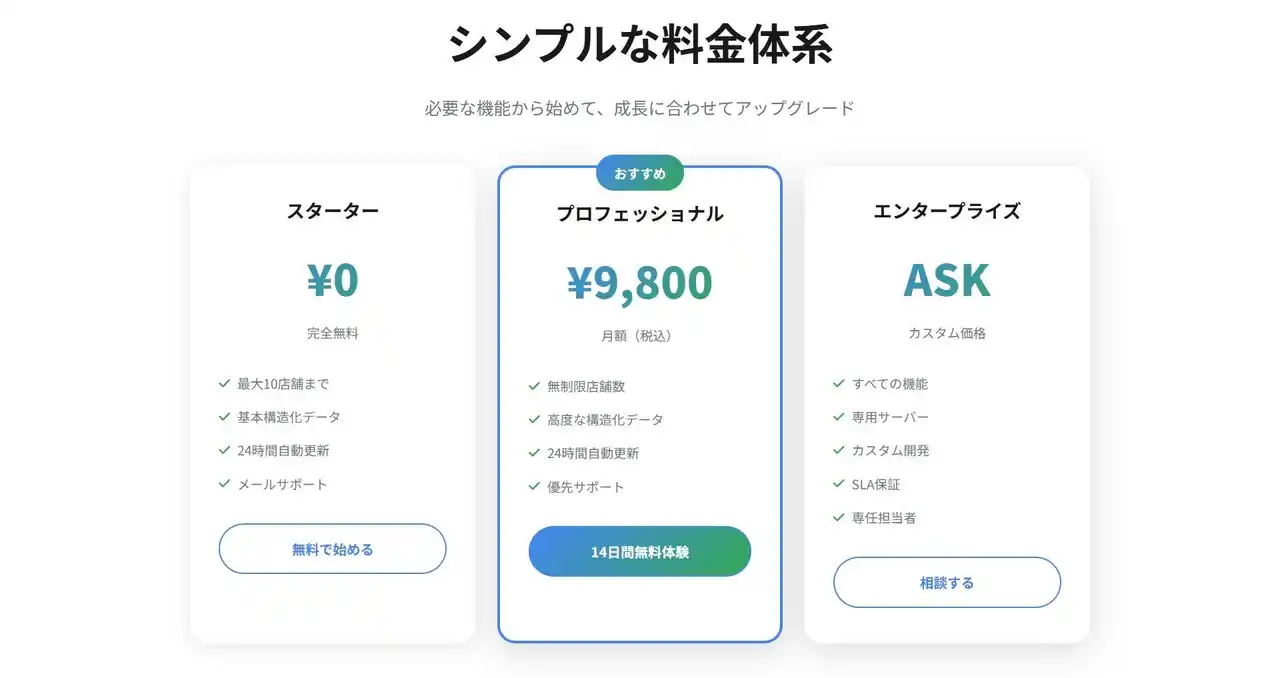Click the ¥9,800 price text

pyautogui.click(x=640, y=283)
